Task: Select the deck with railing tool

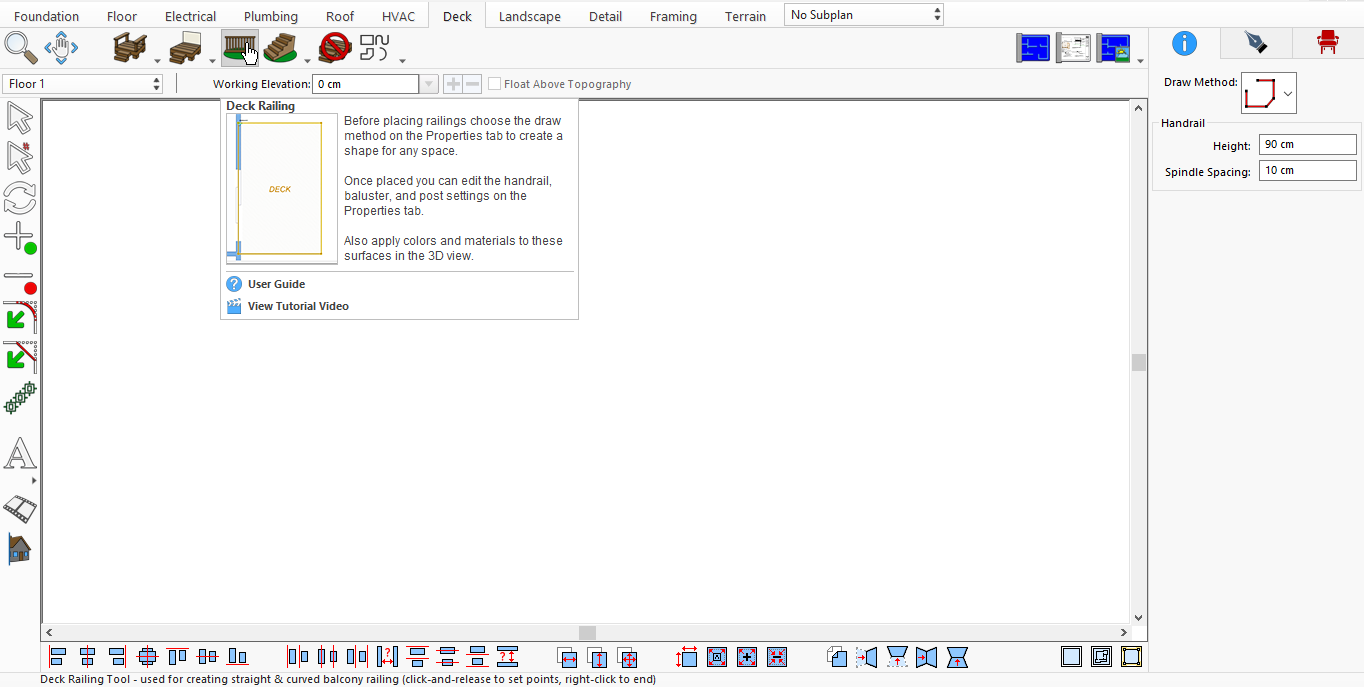Action: click(x=130, y=47)
